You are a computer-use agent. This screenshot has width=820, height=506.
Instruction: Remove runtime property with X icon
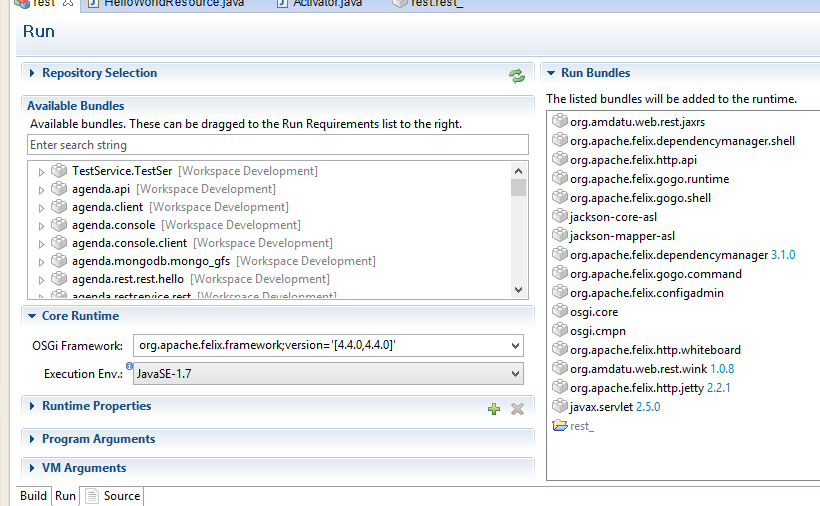517,409
